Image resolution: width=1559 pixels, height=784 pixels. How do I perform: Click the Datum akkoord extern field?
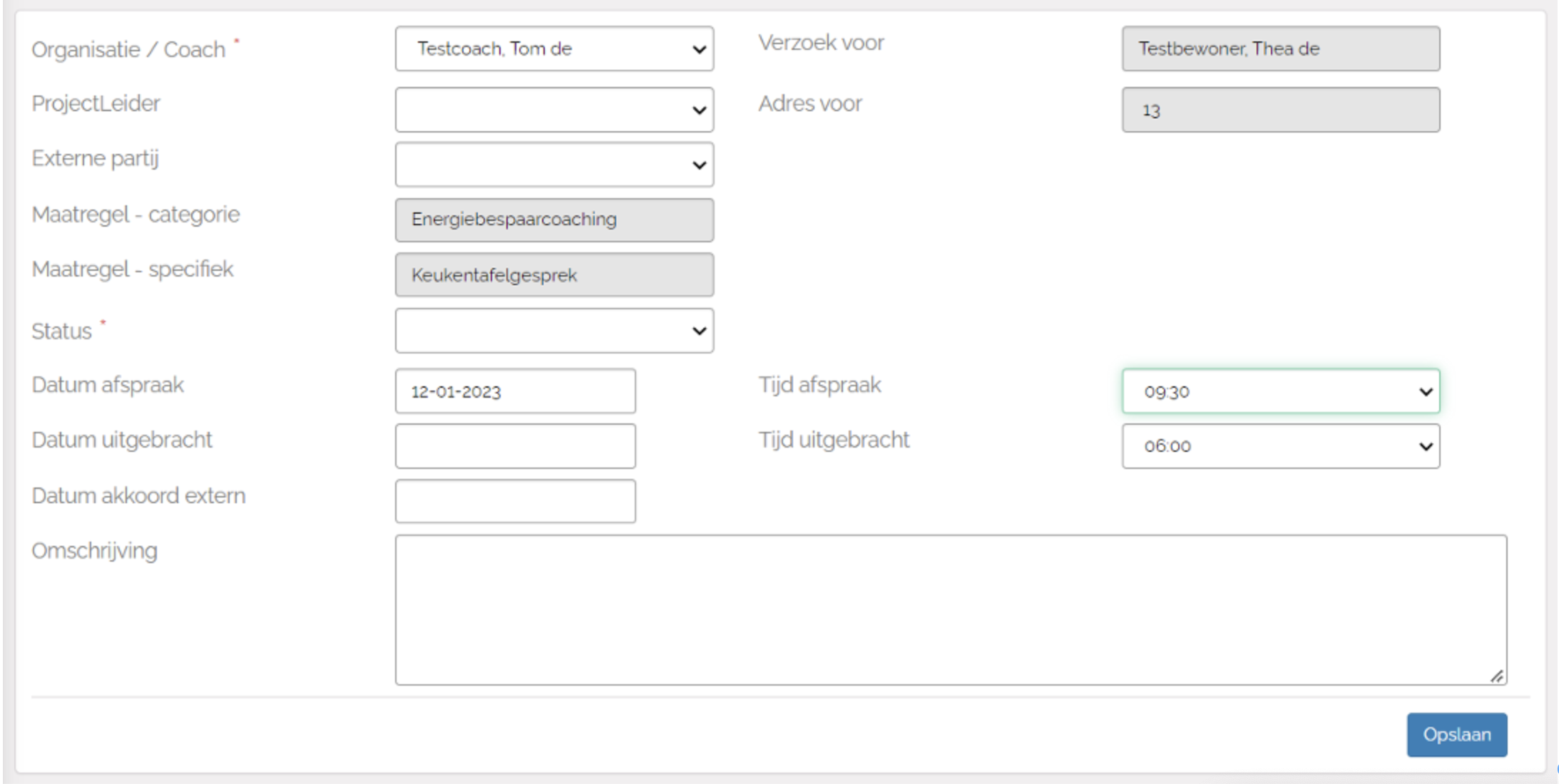(x=515, y=501)
